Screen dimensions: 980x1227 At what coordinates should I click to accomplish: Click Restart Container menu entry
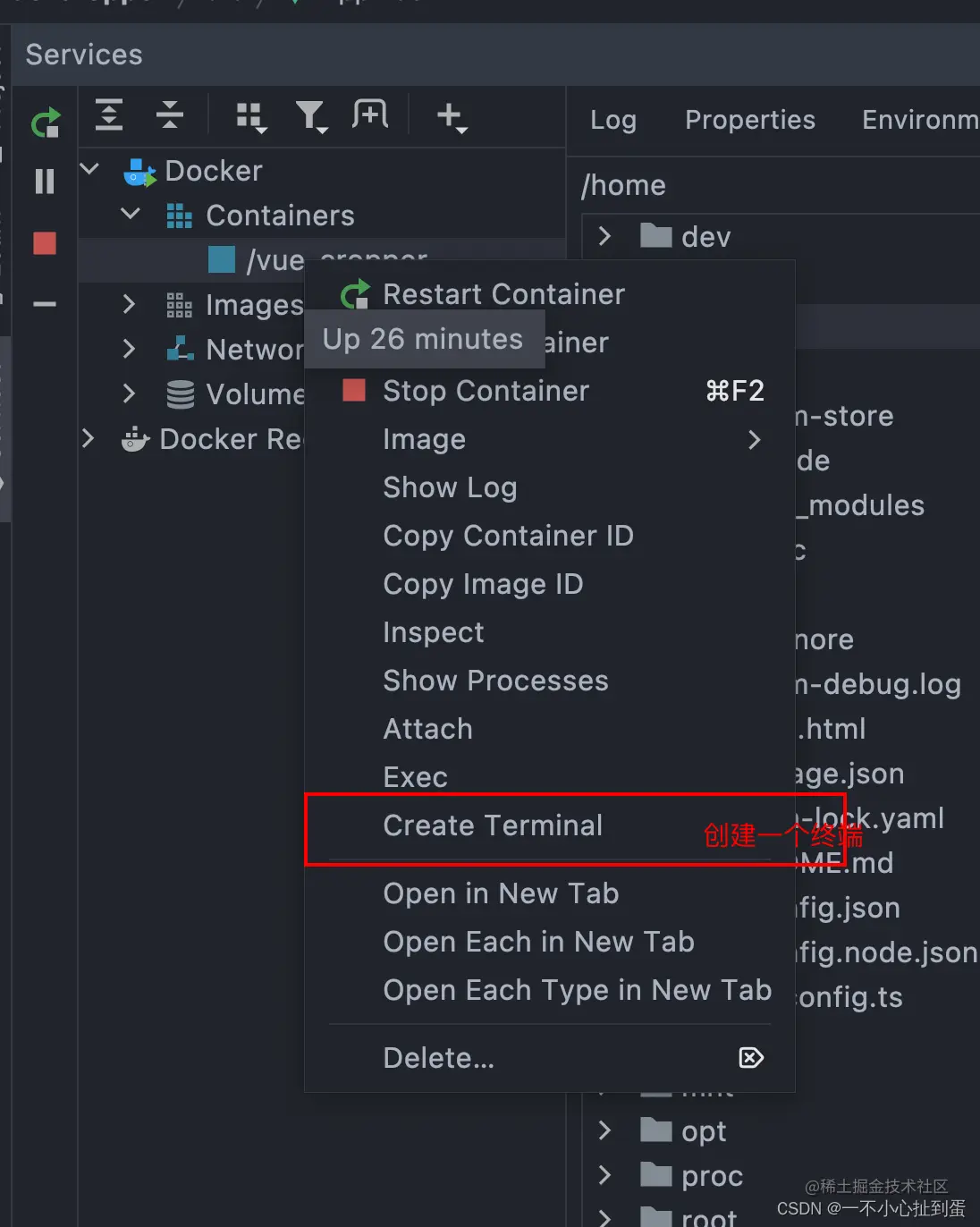(503, 294)
